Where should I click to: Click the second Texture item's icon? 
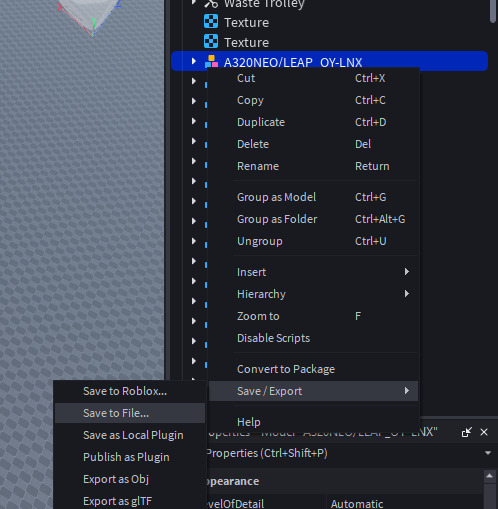click(x=211, y=42)
